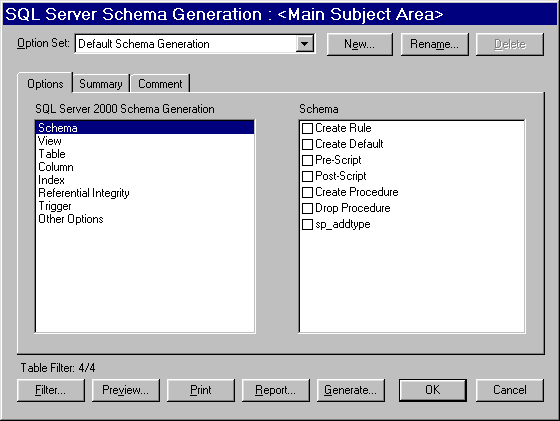
Task: Click the Print button
Action: coord(201,390)
